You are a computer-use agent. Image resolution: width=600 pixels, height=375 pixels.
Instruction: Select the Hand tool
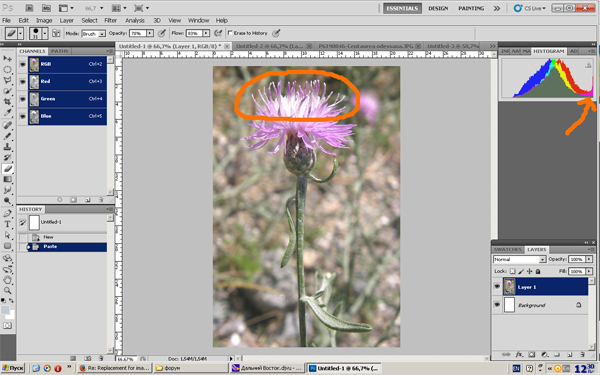(7, 280)
